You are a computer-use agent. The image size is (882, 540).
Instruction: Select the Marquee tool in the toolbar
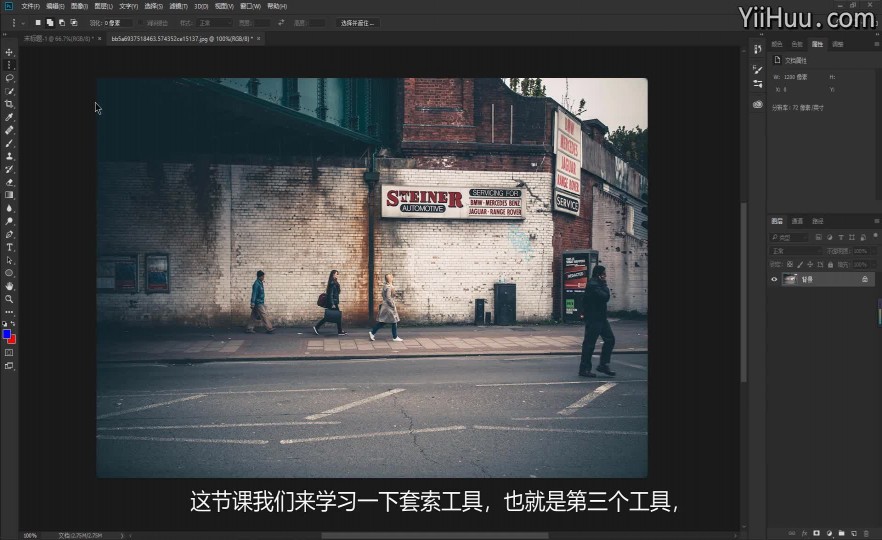[9, 65]
